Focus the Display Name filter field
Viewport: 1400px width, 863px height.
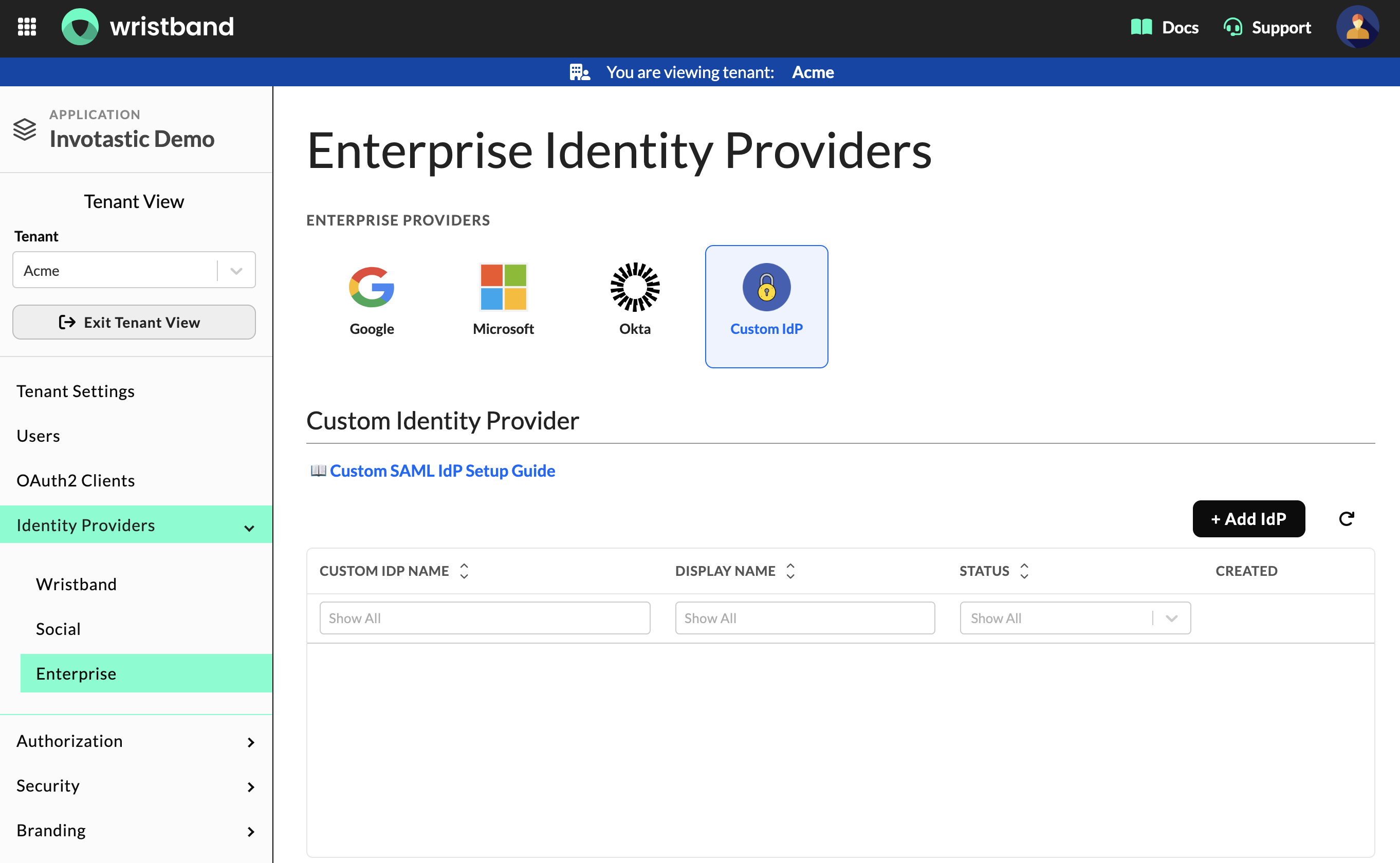[x=804, y=618]
